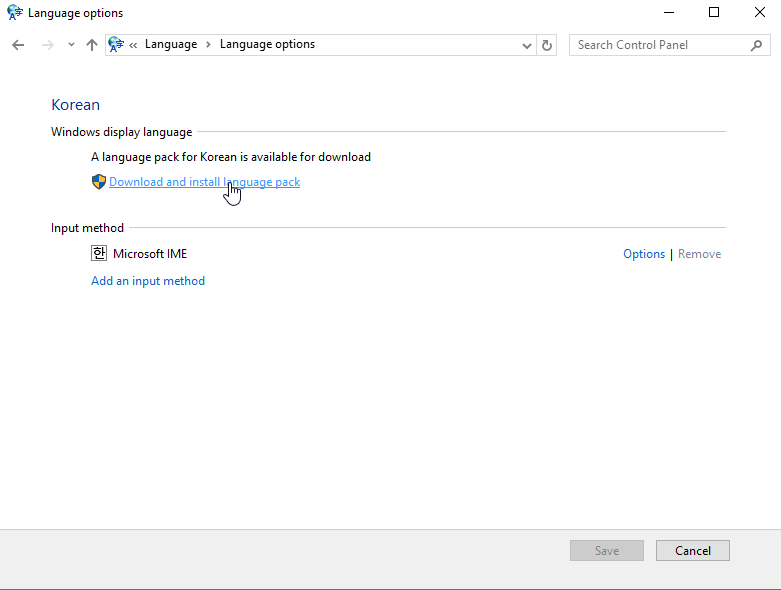Viewport: 781px width, 590px height.
Task: Refresh the Language options page
Action: [546, 45]
